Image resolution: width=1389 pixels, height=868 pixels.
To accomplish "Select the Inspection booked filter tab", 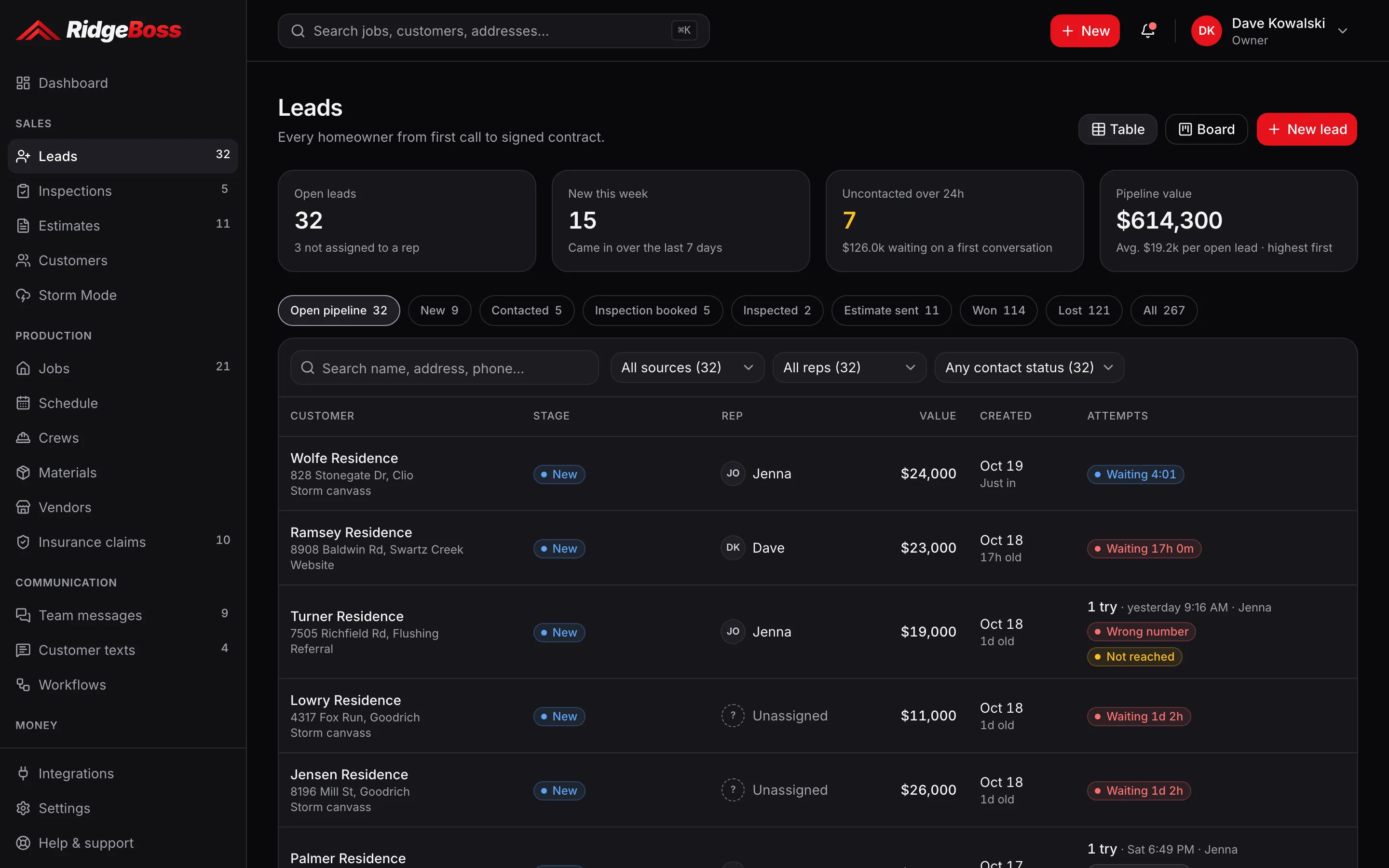I will [x=652, y=311].
